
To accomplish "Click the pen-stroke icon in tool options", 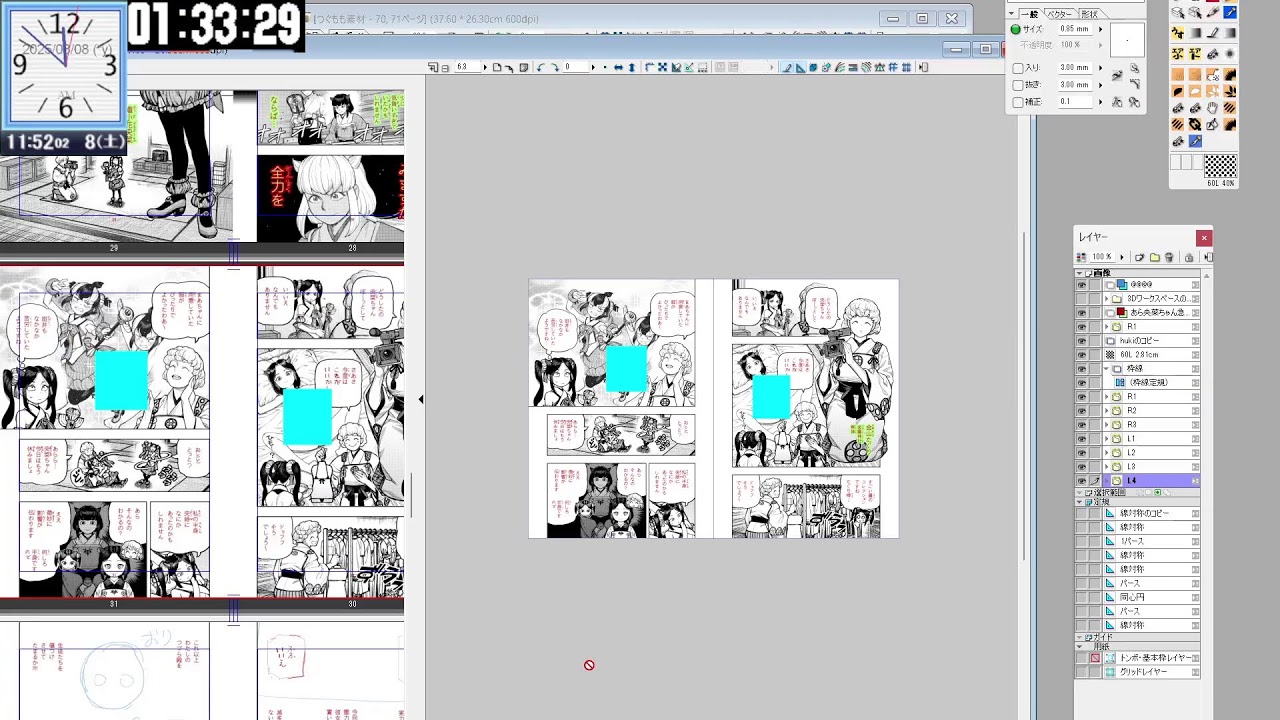I will point(1117,75).
